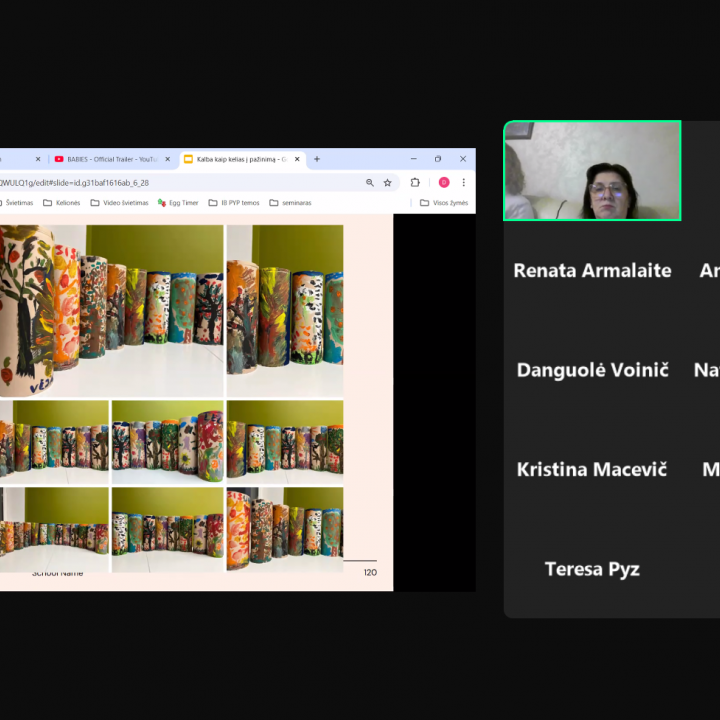Open the Chrome three-dot menu
Screen dimensions: 720x720
point(464,183)
